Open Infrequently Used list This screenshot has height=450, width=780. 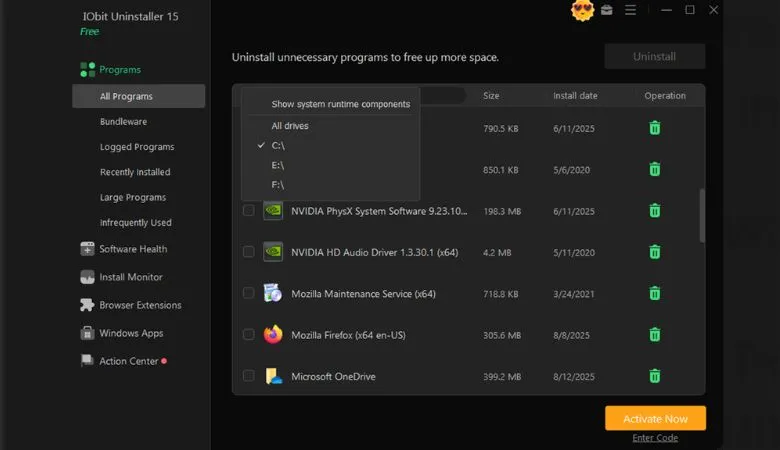tap(138, 223)
